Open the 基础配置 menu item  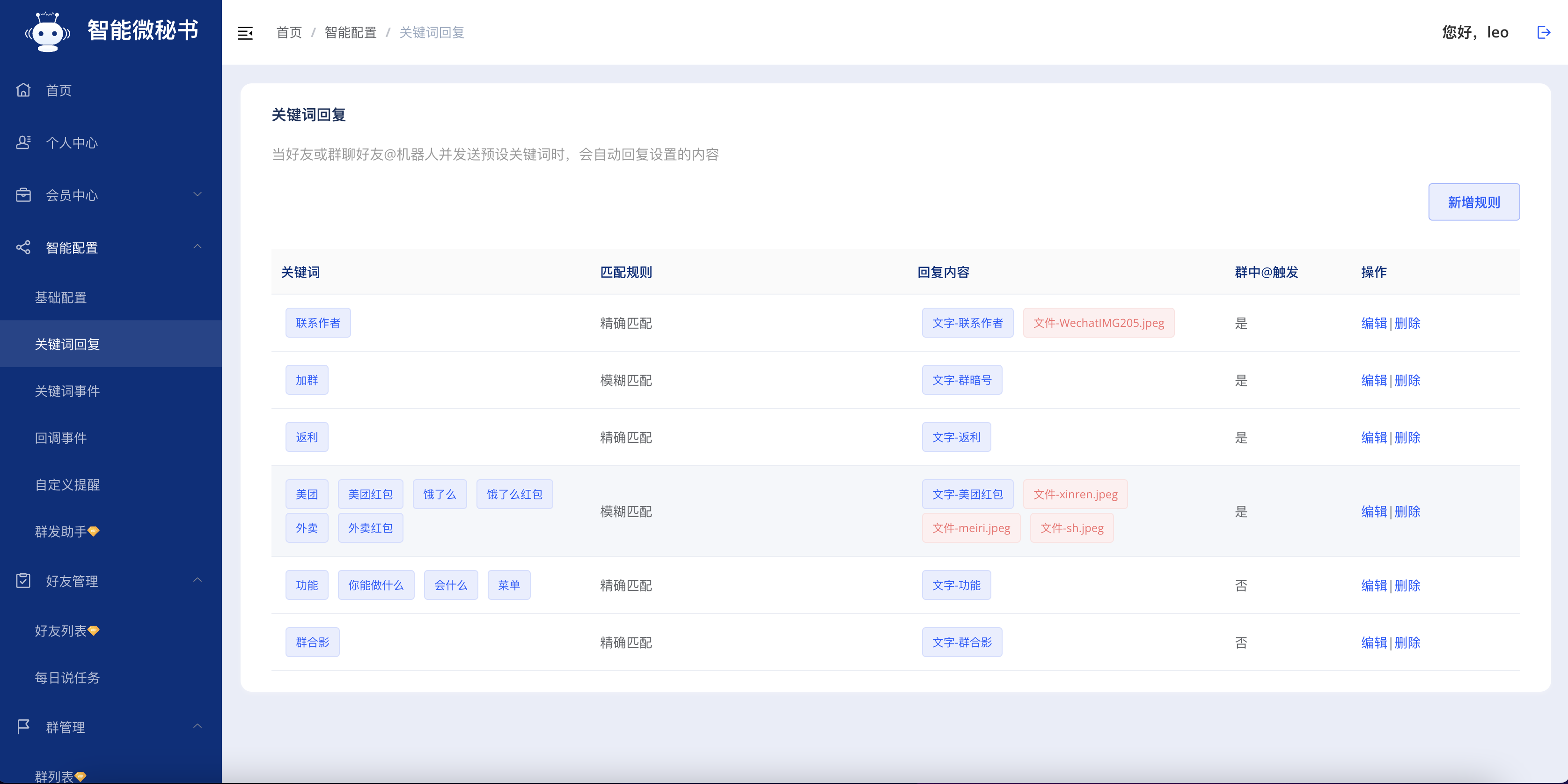tap(61, 297)
